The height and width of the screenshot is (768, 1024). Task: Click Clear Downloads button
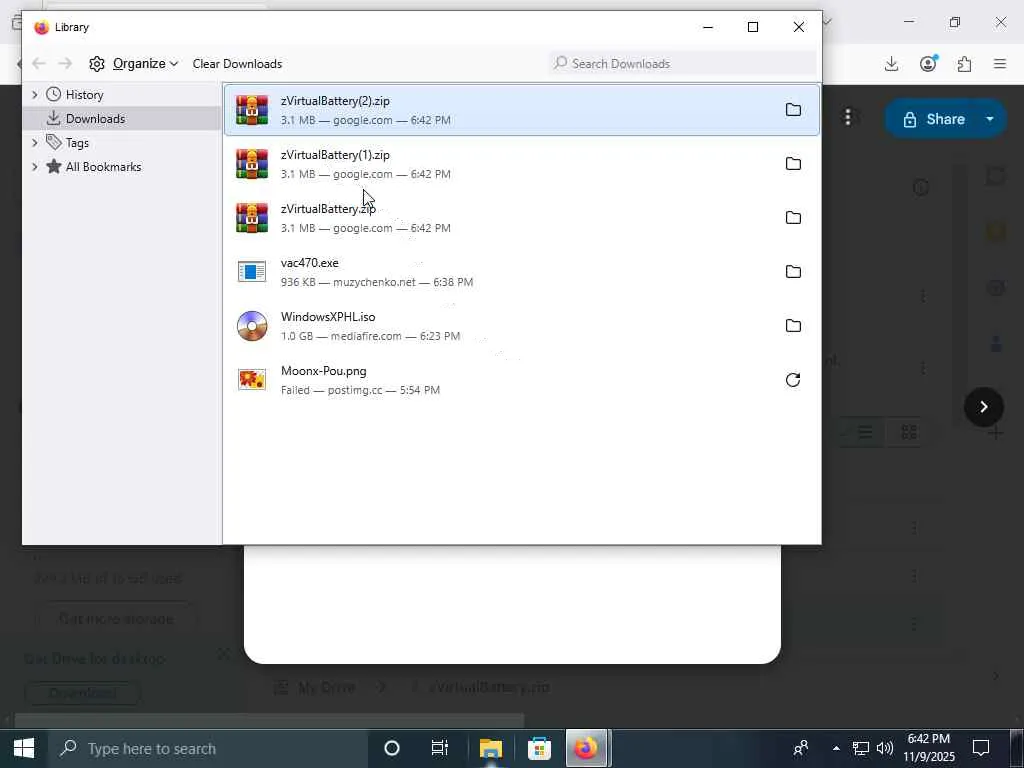coord(237,63)
